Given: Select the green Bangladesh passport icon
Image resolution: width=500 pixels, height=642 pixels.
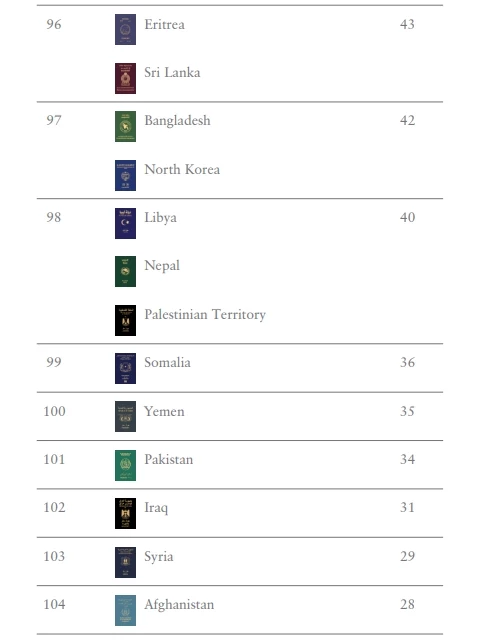Looking at the screenshot, I should point(125,127).
